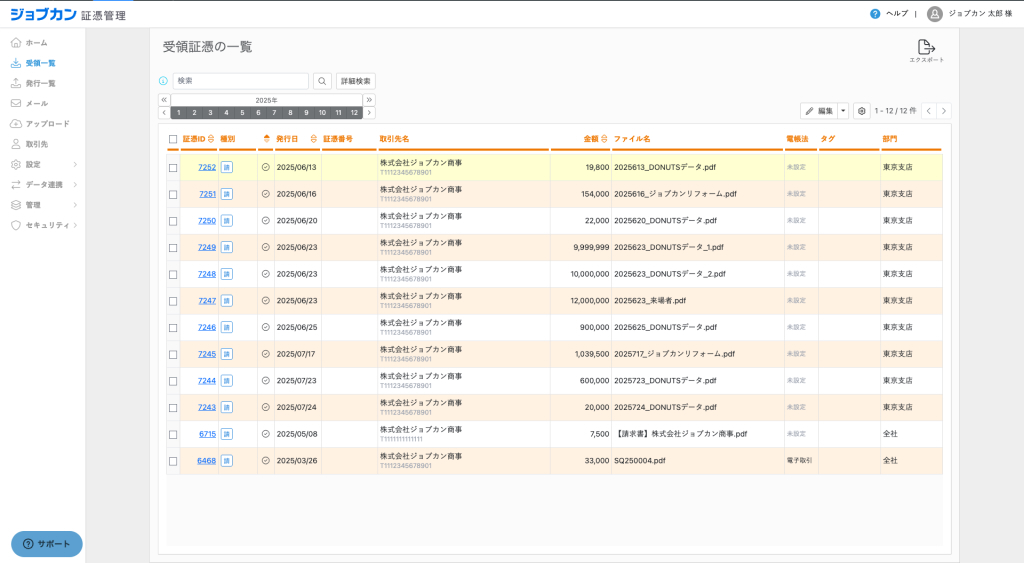Open table column settings gear icon
1024x563 pixels.
click(x=861, y=111)
